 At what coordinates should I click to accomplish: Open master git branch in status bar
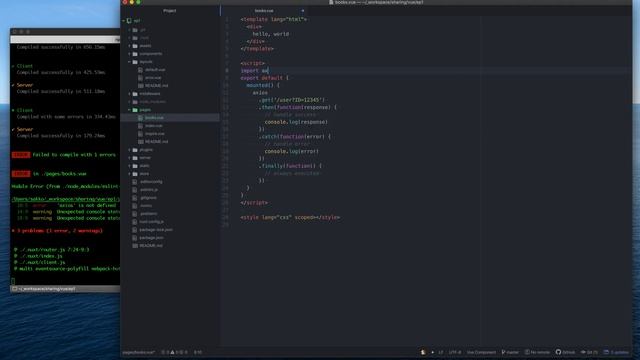point(510,352)
